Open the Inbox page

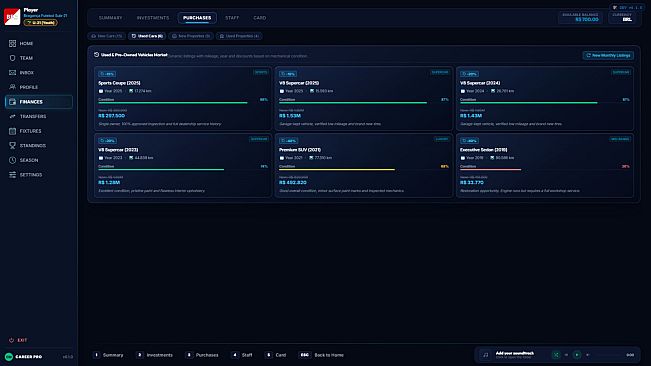(39, 73)
